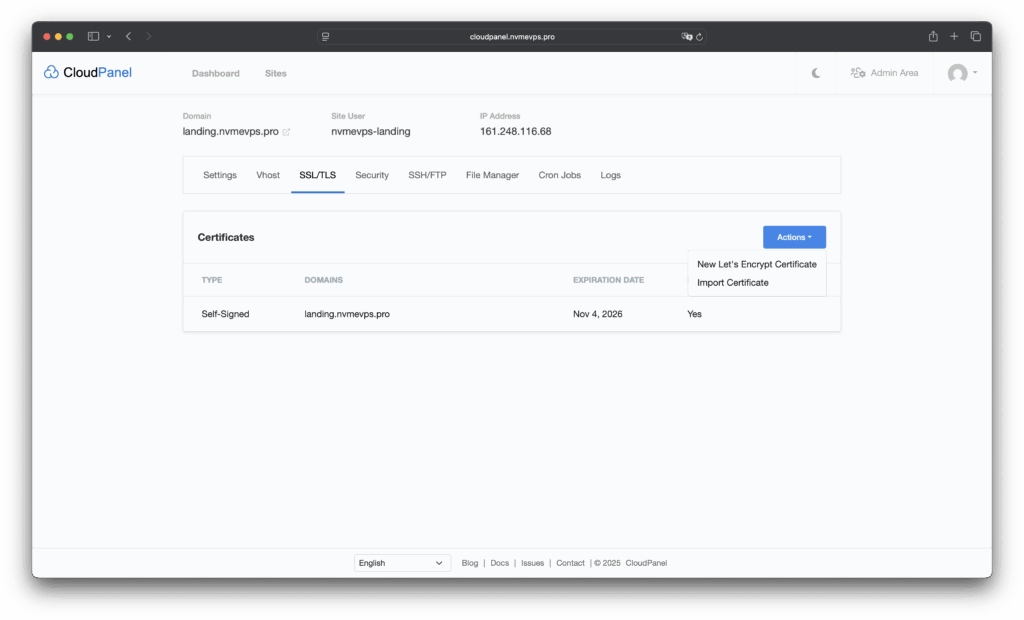Go back with the browser back arrow
1024x620 pixels.
[128, 36]
